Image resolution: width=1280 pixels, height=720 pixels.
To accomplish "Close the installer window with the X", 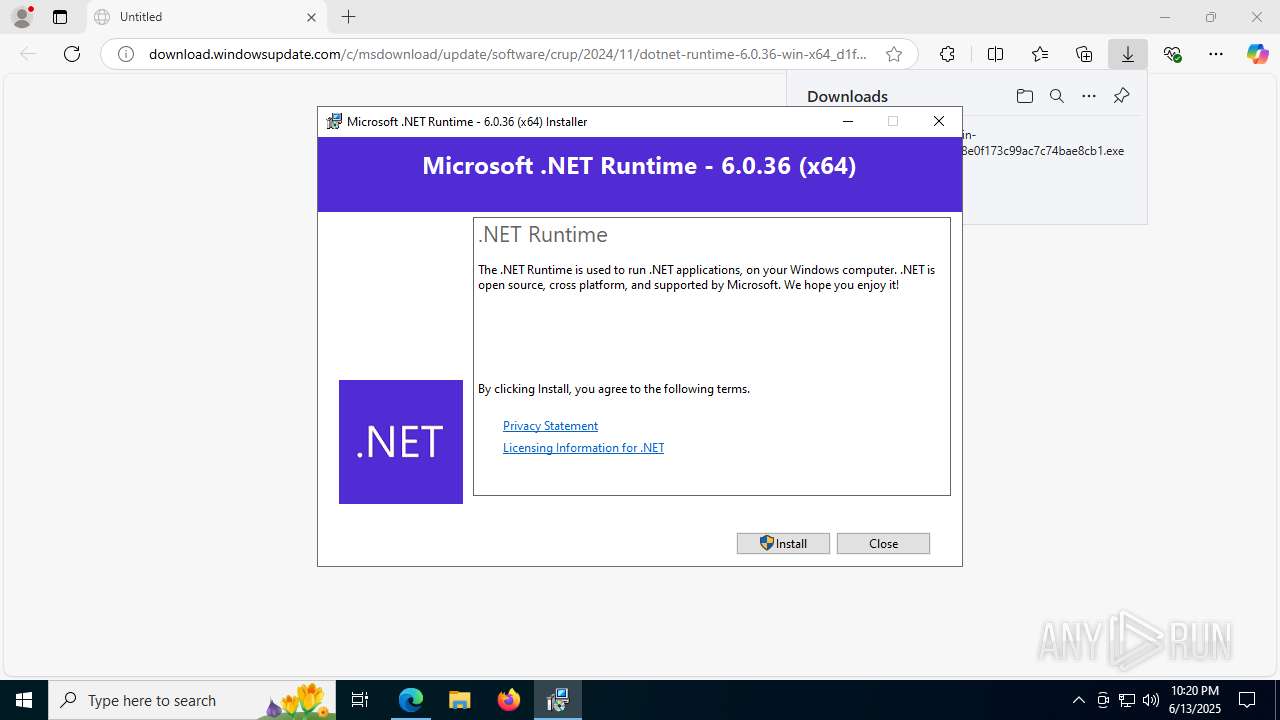I will click(x=938, y=121).
